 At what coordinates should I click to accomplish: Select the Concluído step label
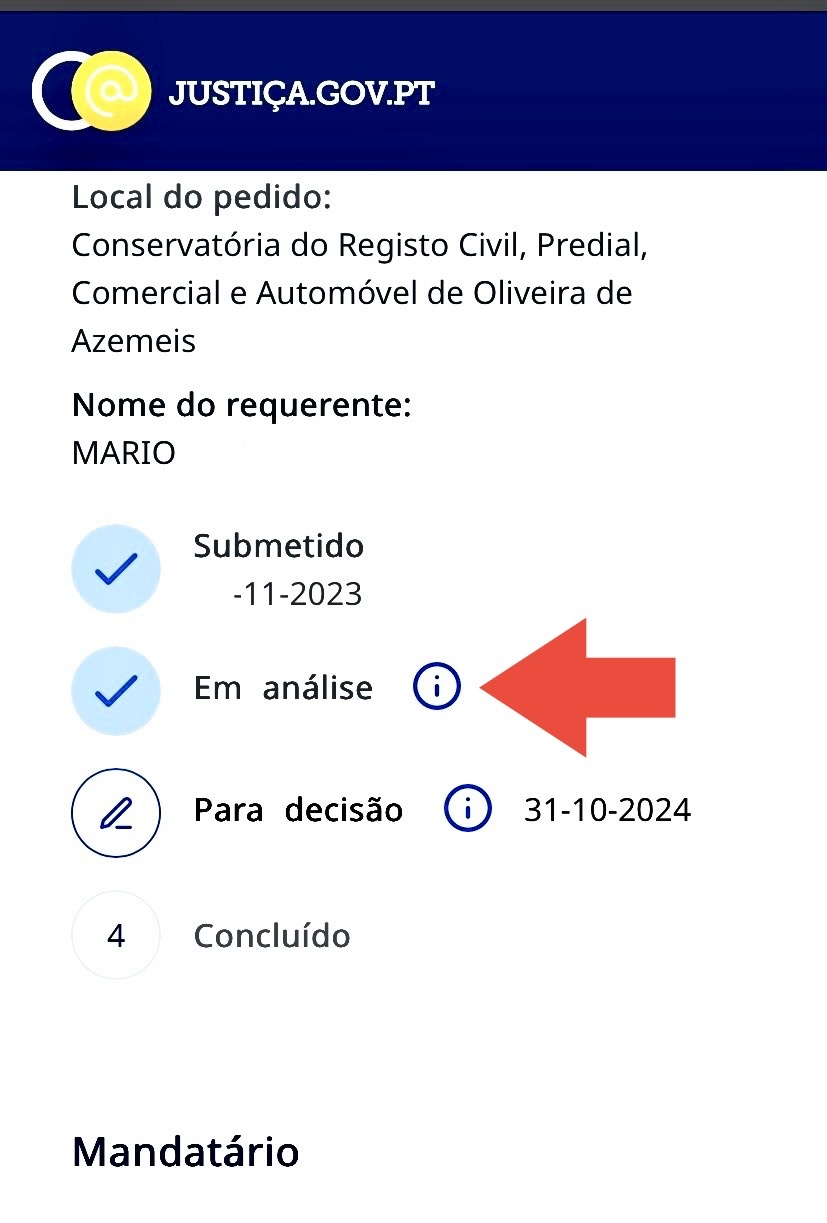coord(272,936)
